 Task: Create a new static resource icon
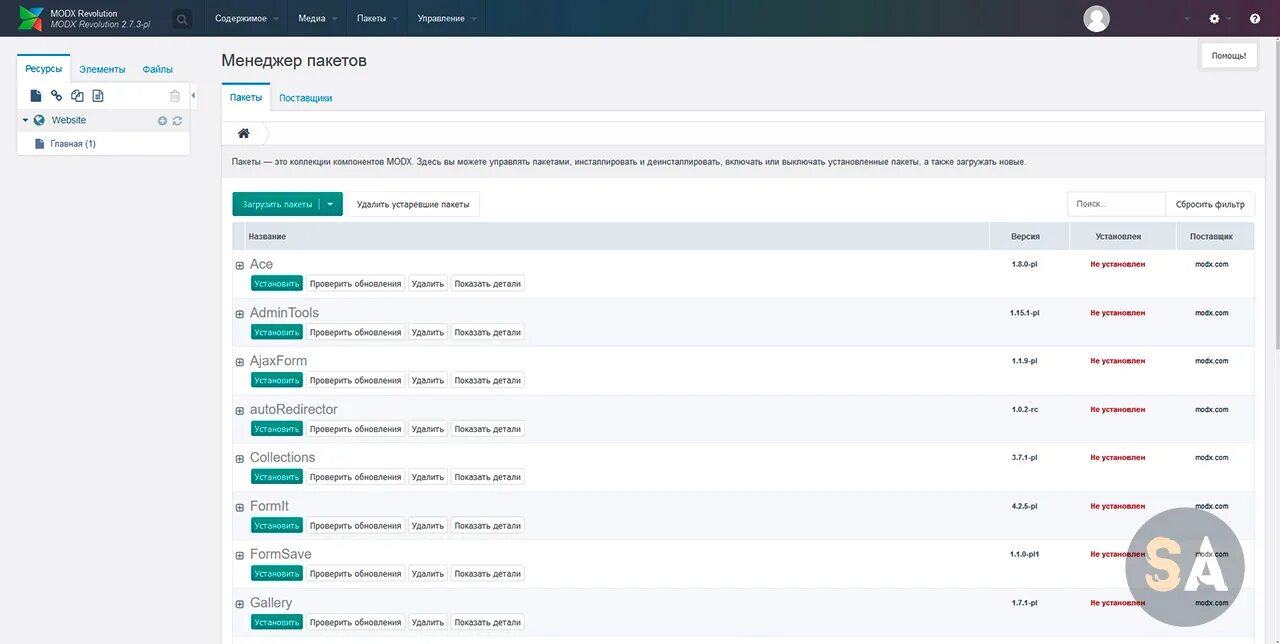[x=98, y=96]
